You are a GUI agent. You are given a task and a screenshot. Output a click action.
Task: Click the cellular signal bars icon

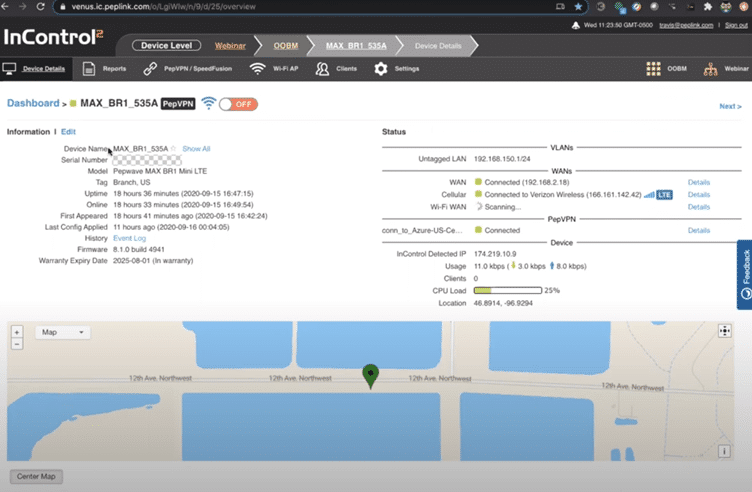(649, 195)
